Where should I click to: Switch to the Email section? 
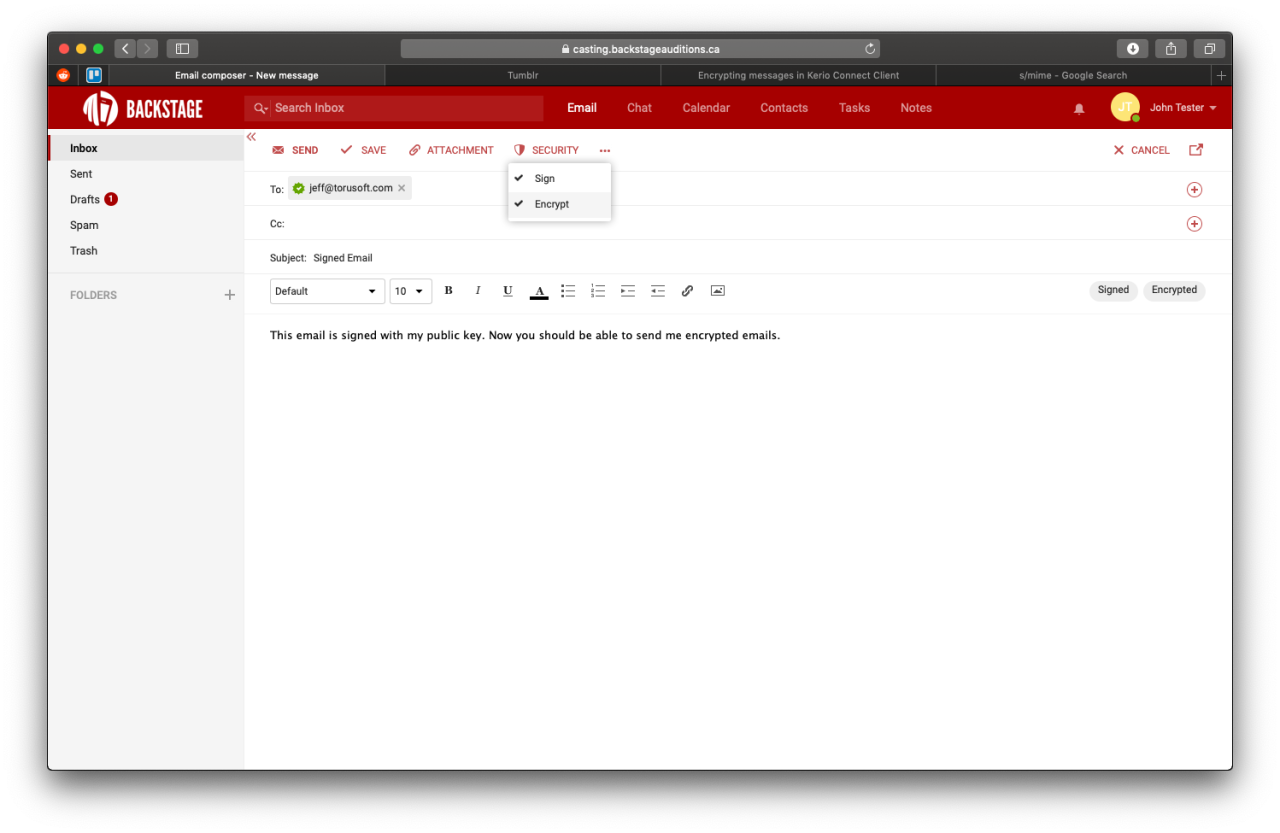(x=582, y=108)
